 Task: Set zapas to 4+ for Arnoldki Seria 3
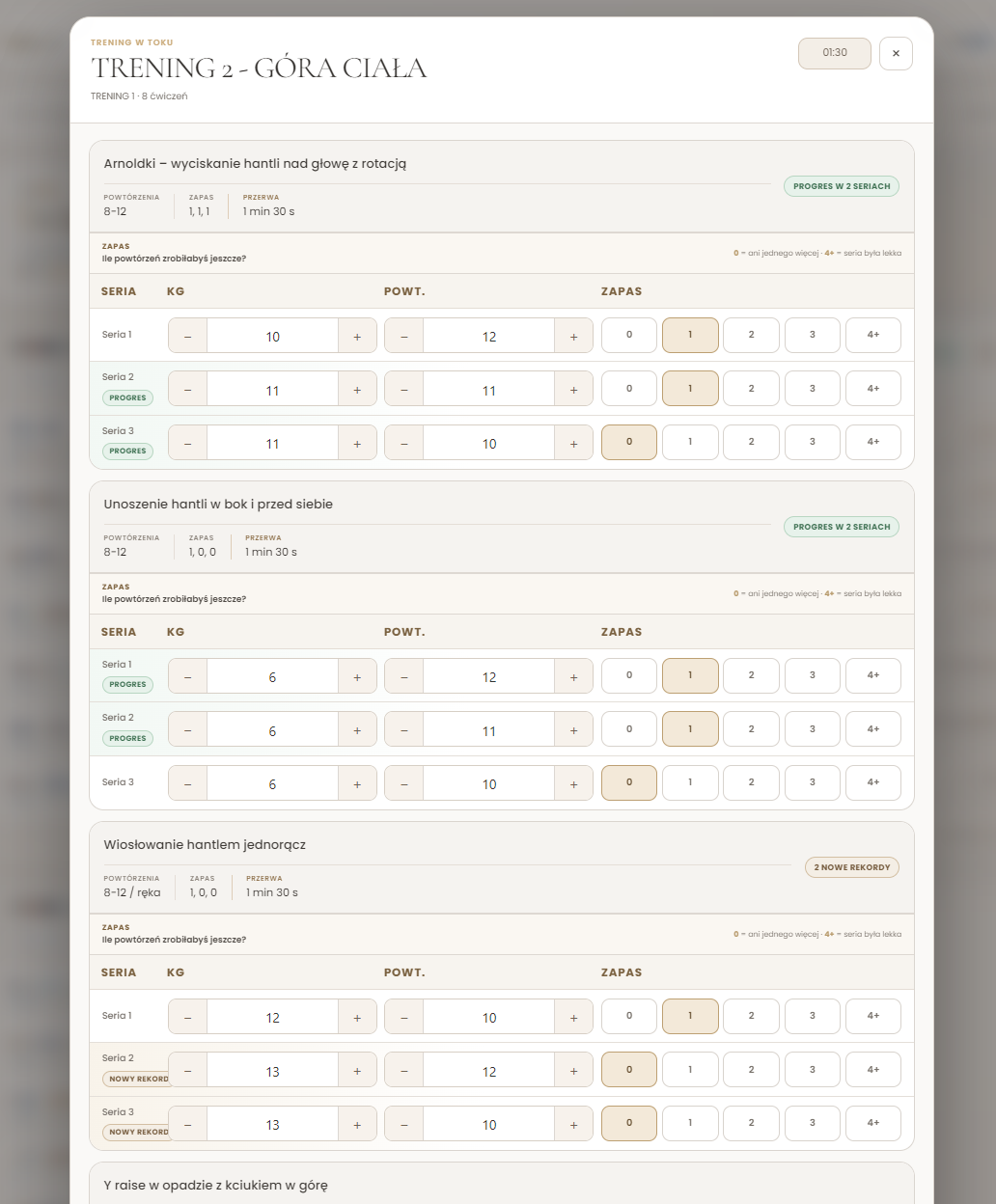[873, 442]
